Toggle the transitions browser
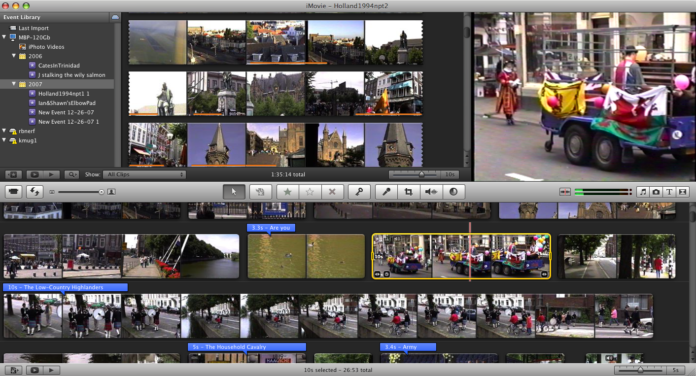This screenshot has height=376, width=696. click(683, 192)
